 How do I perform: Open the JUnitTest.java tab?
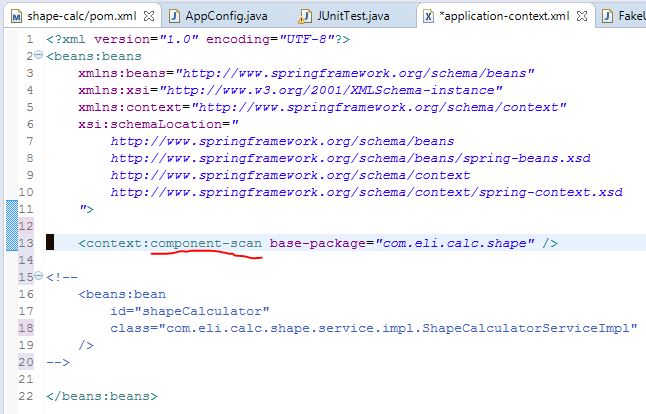[x=353, y=16]
